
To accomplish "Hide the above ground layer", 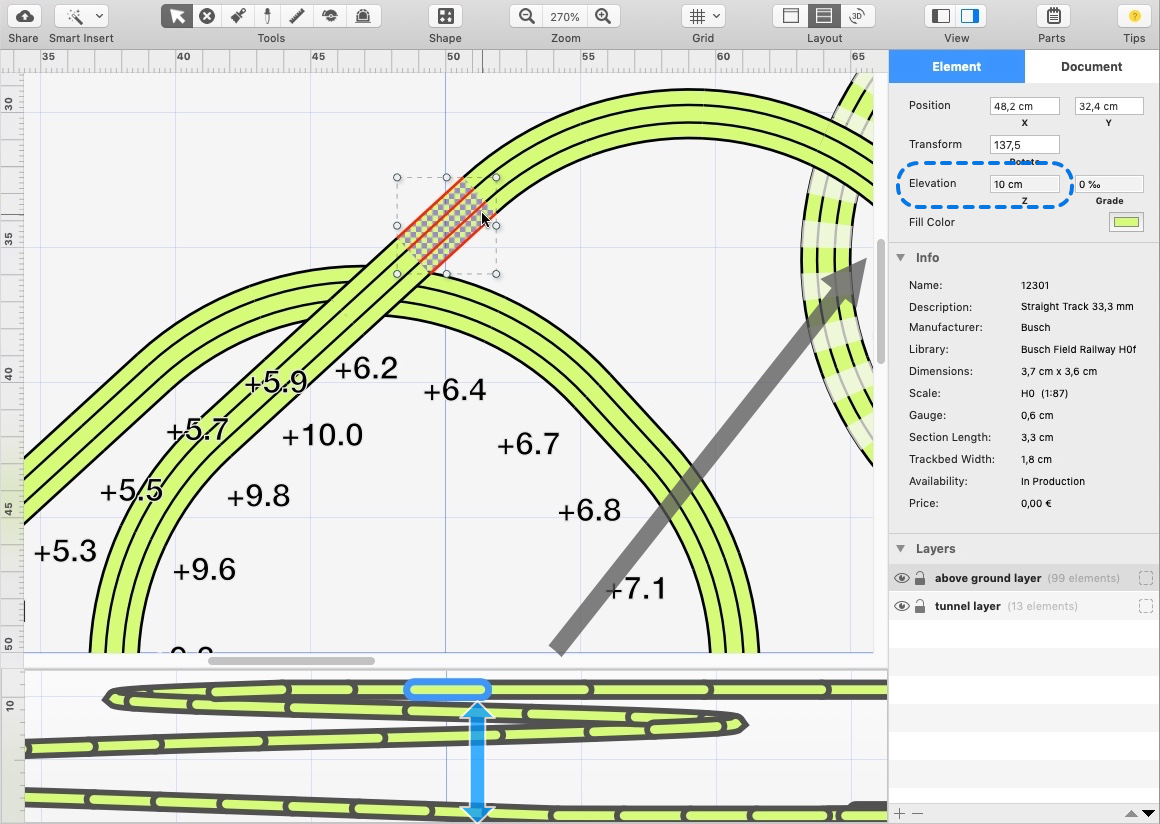I will click(x=901, y=578).
